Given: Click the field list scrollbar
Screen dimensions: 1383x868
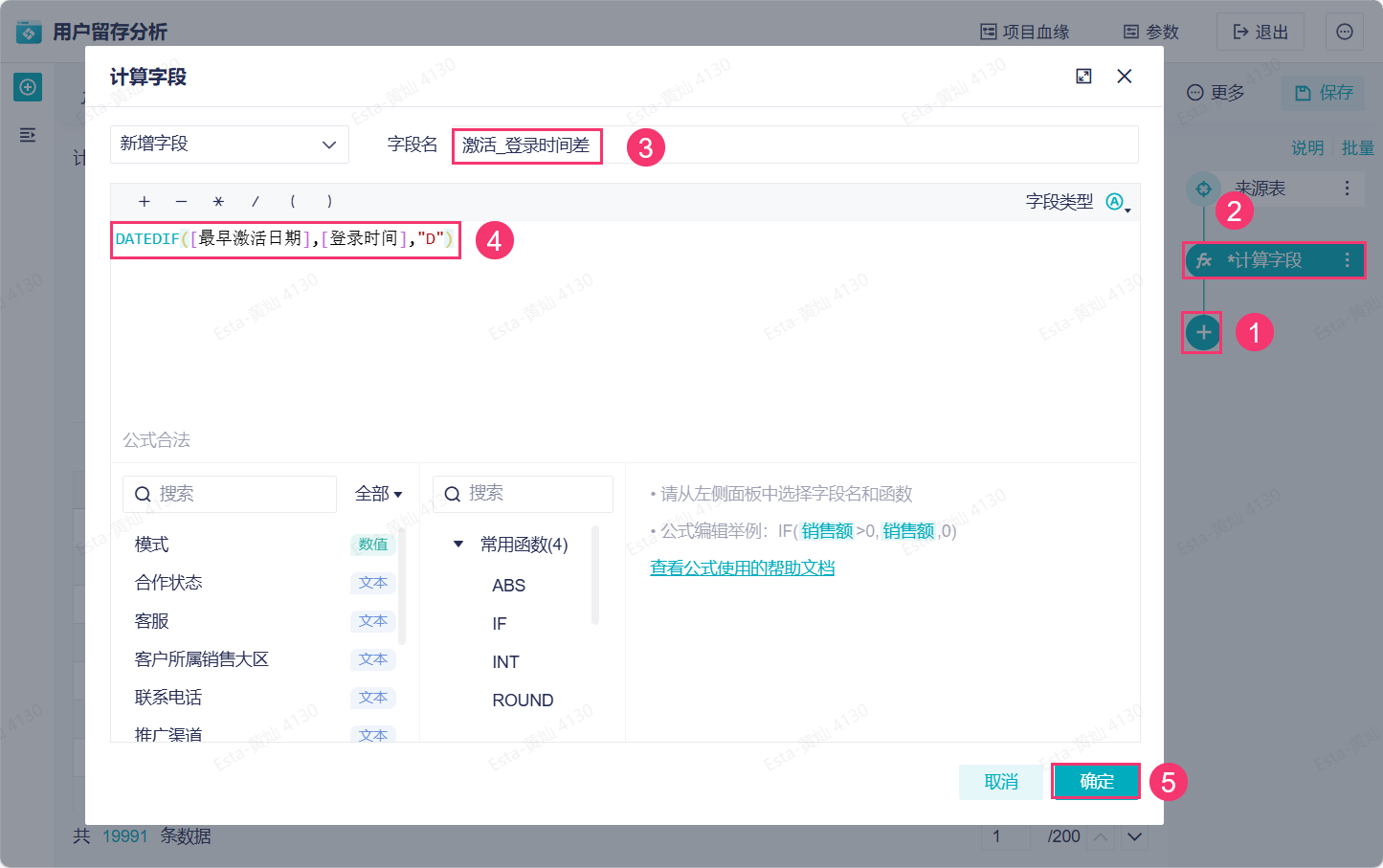Looking at the screenshot, I should [402, 586].
